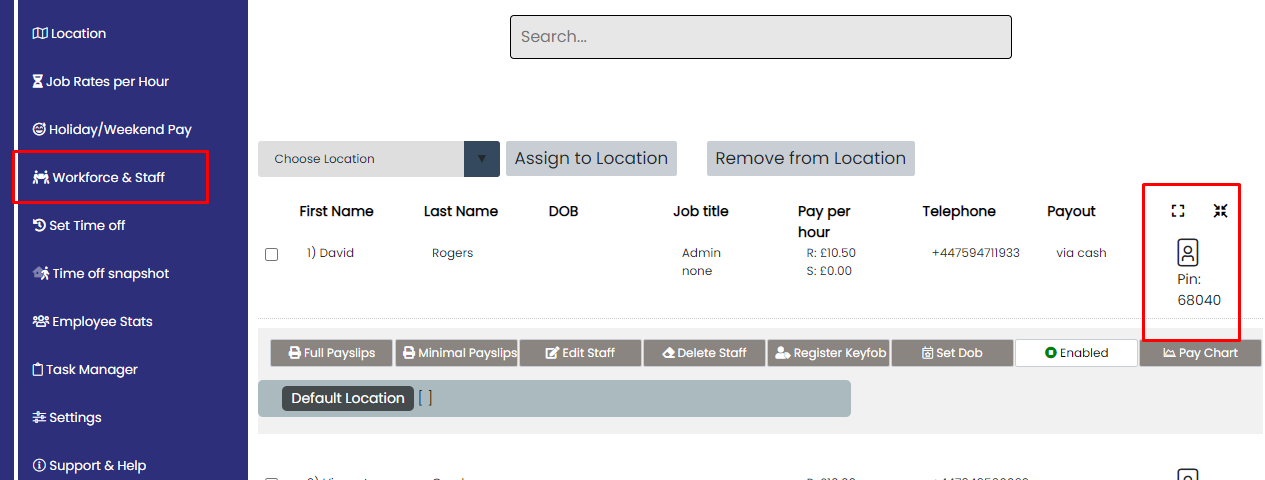1265x480 pixels.
Task: Open Support & Help in sidebar
Action: click(89, 465)
